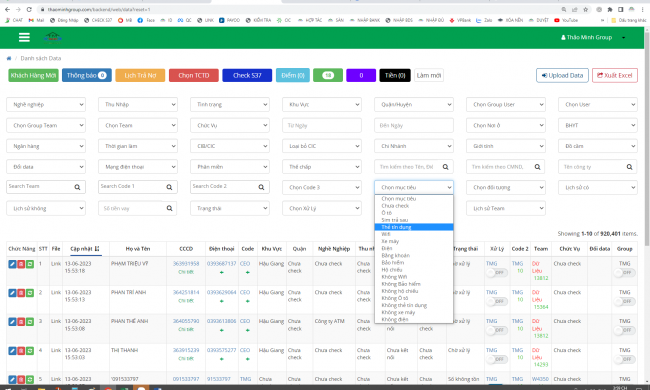
Task: Toggle Xử Lý OFF switch for THỊ THANH
Action: pyautogui.click(x=497, y=359)
